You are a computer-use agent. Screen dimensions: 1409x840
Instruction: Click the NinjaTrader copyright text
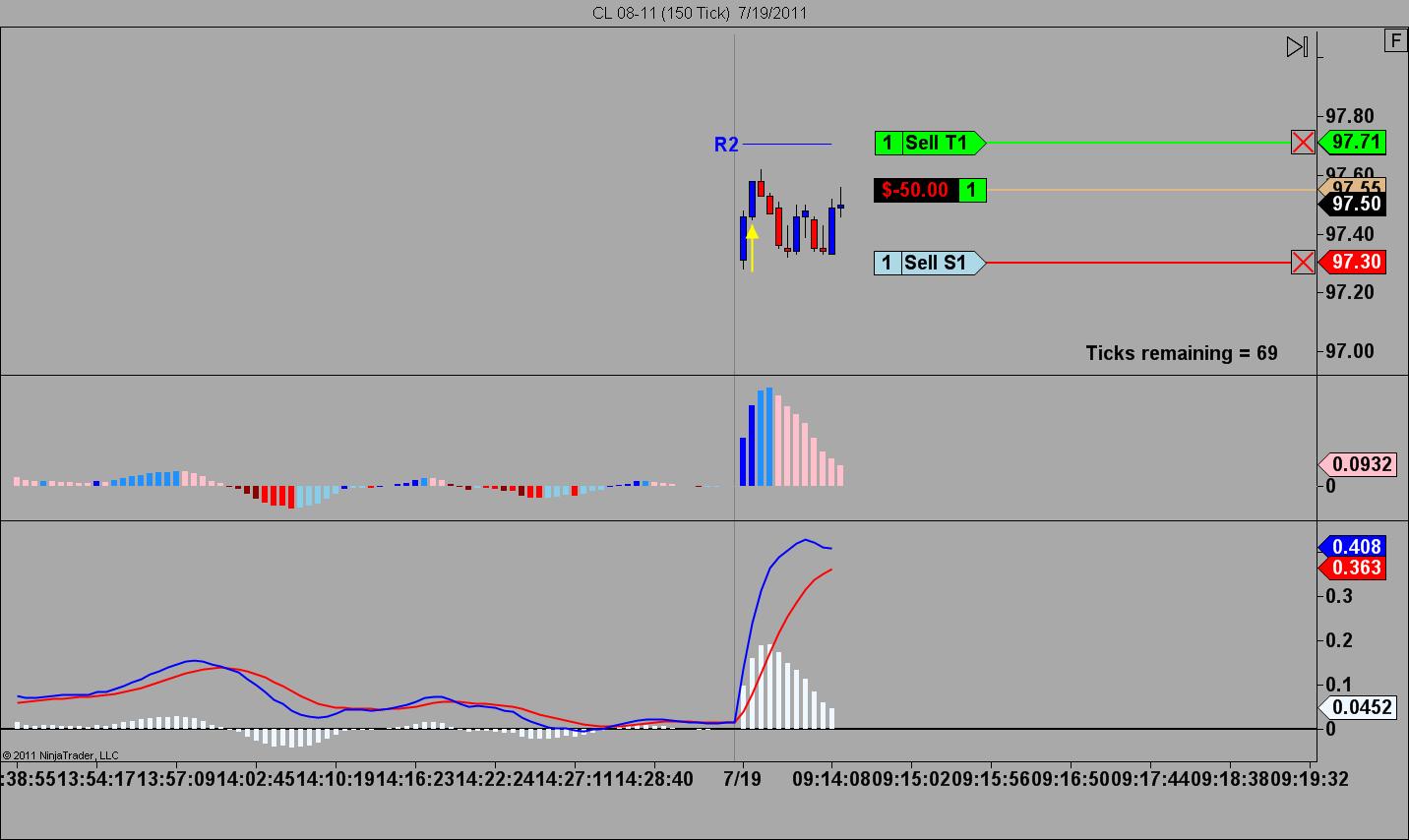(x=61, y=755)
